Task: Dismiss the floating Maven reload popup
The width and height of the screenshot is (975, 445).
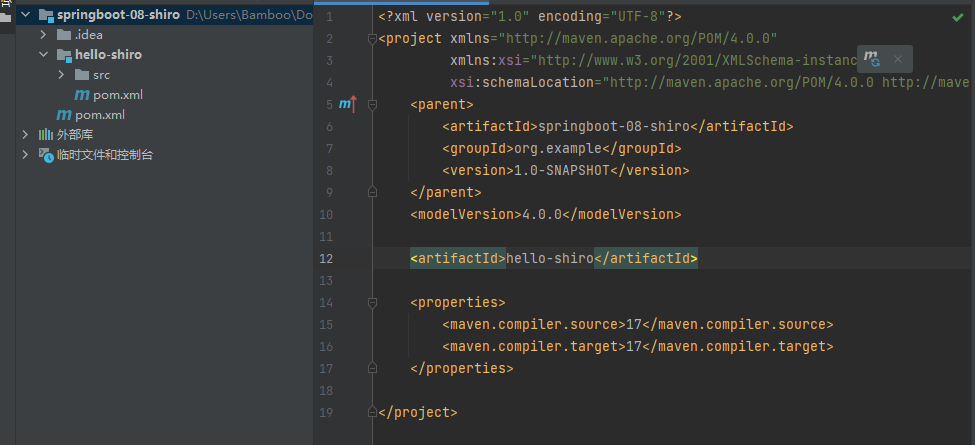Action: point(898,59)
